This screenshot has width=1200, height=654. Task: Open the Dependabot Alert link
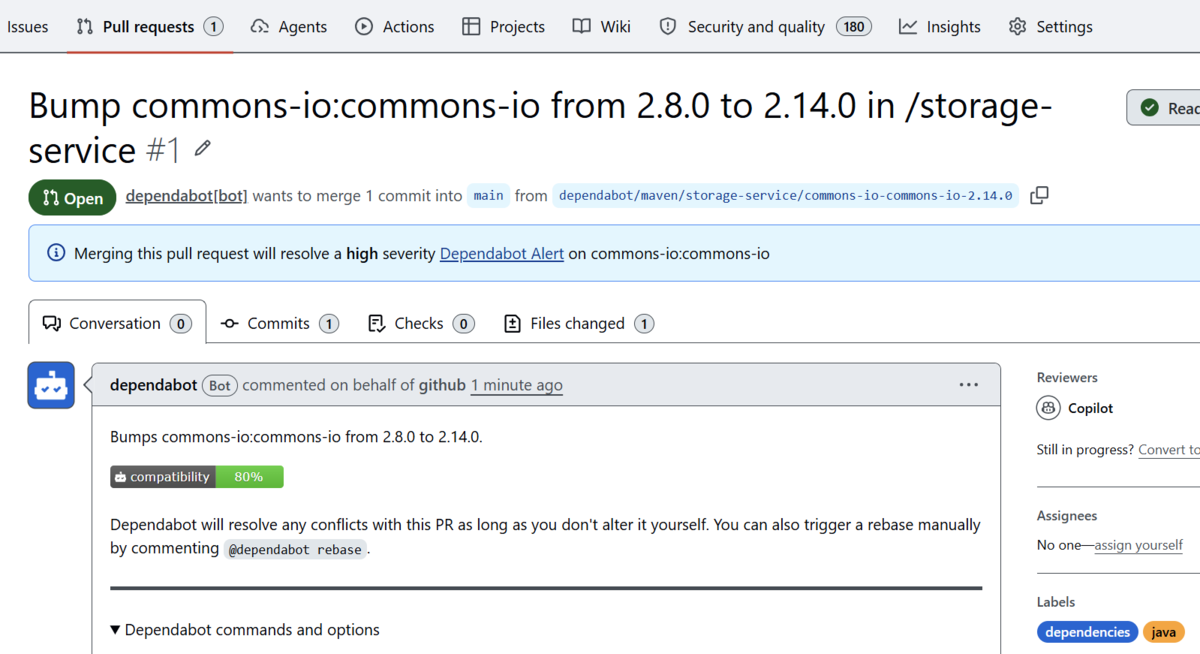502,254
